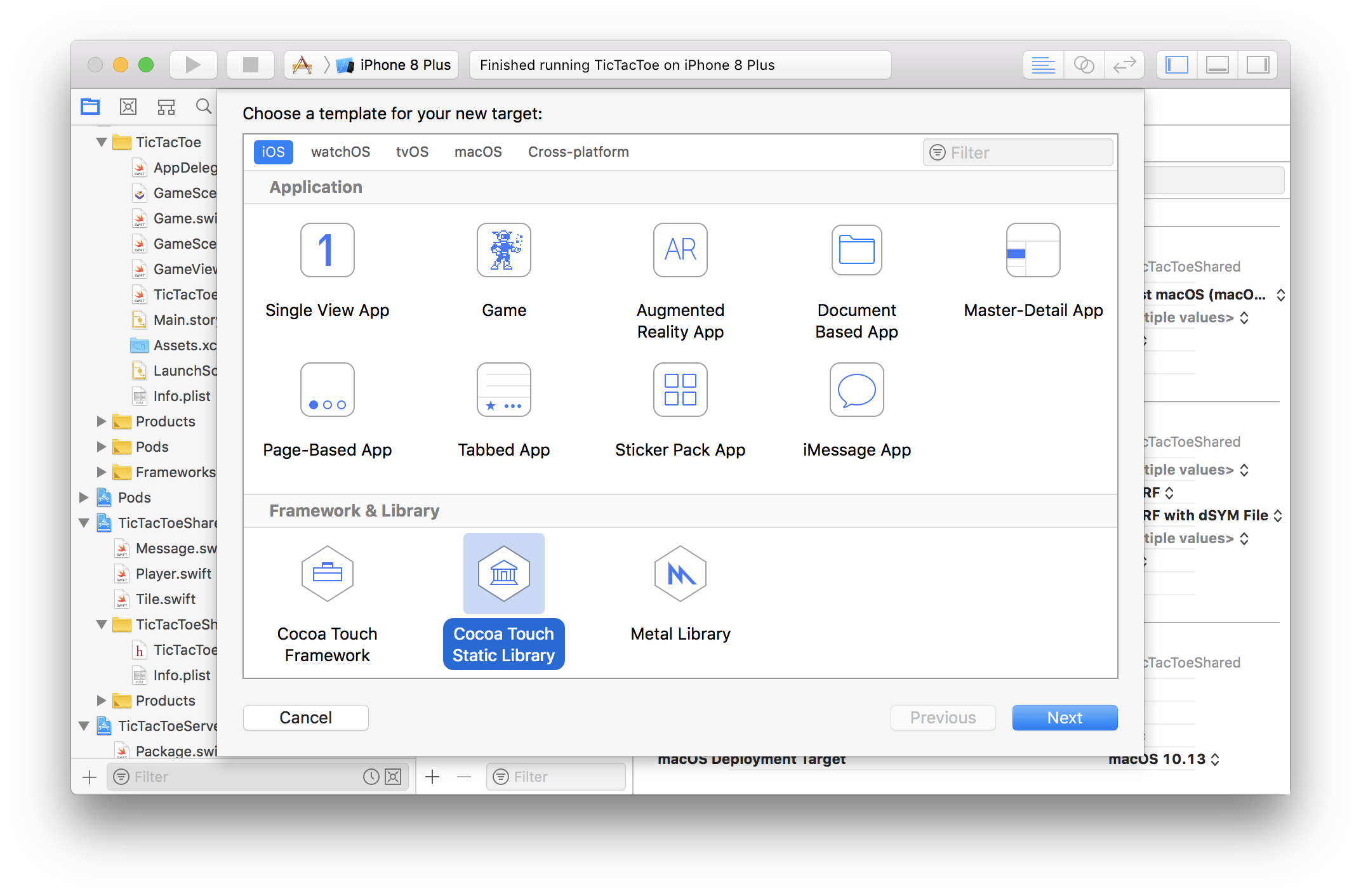Click the Run play button

193,65
